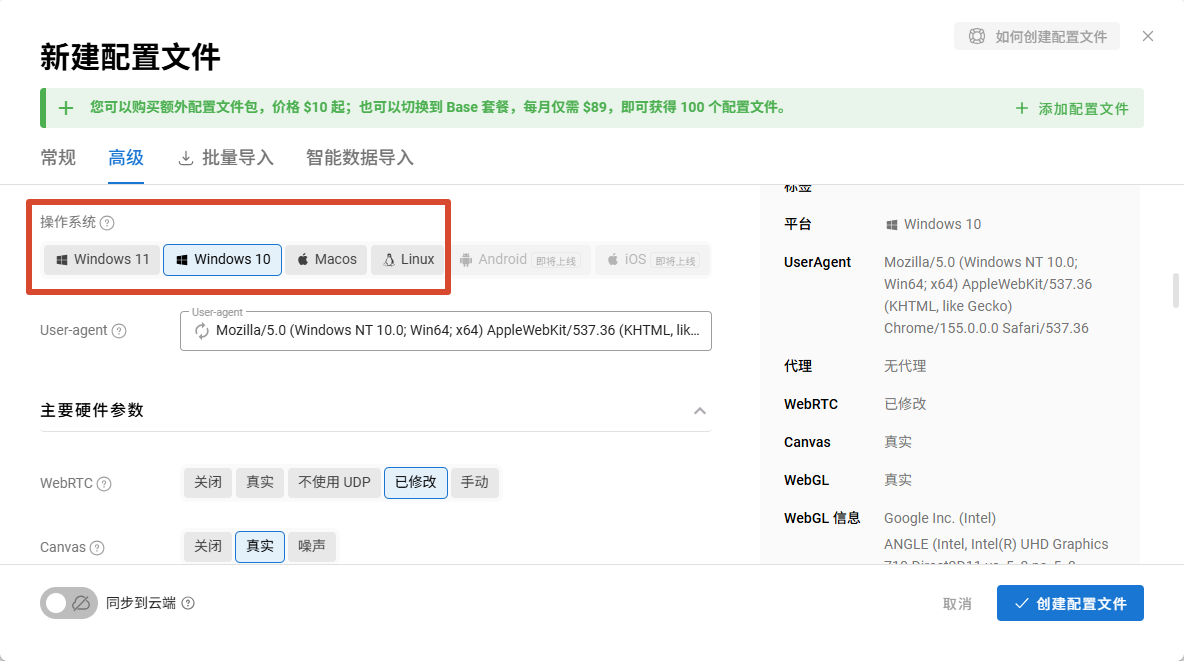Toggle the 同步到云端 switch
The width and height of the screenshot is (1184, 661).
(69, 603)
